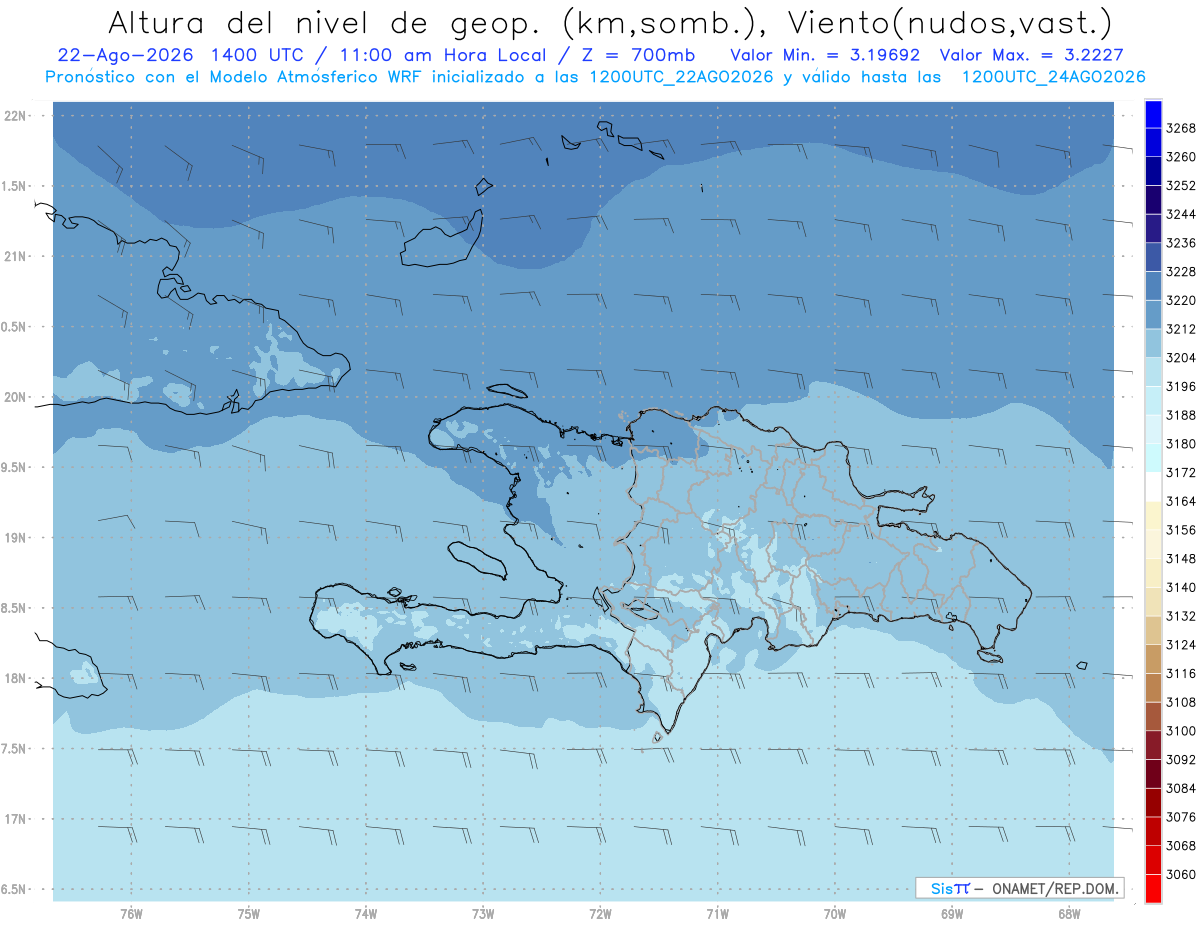Select the pale yellow swatch between 3164 and 3156
1200x927 pixels.
point(1153,515)
